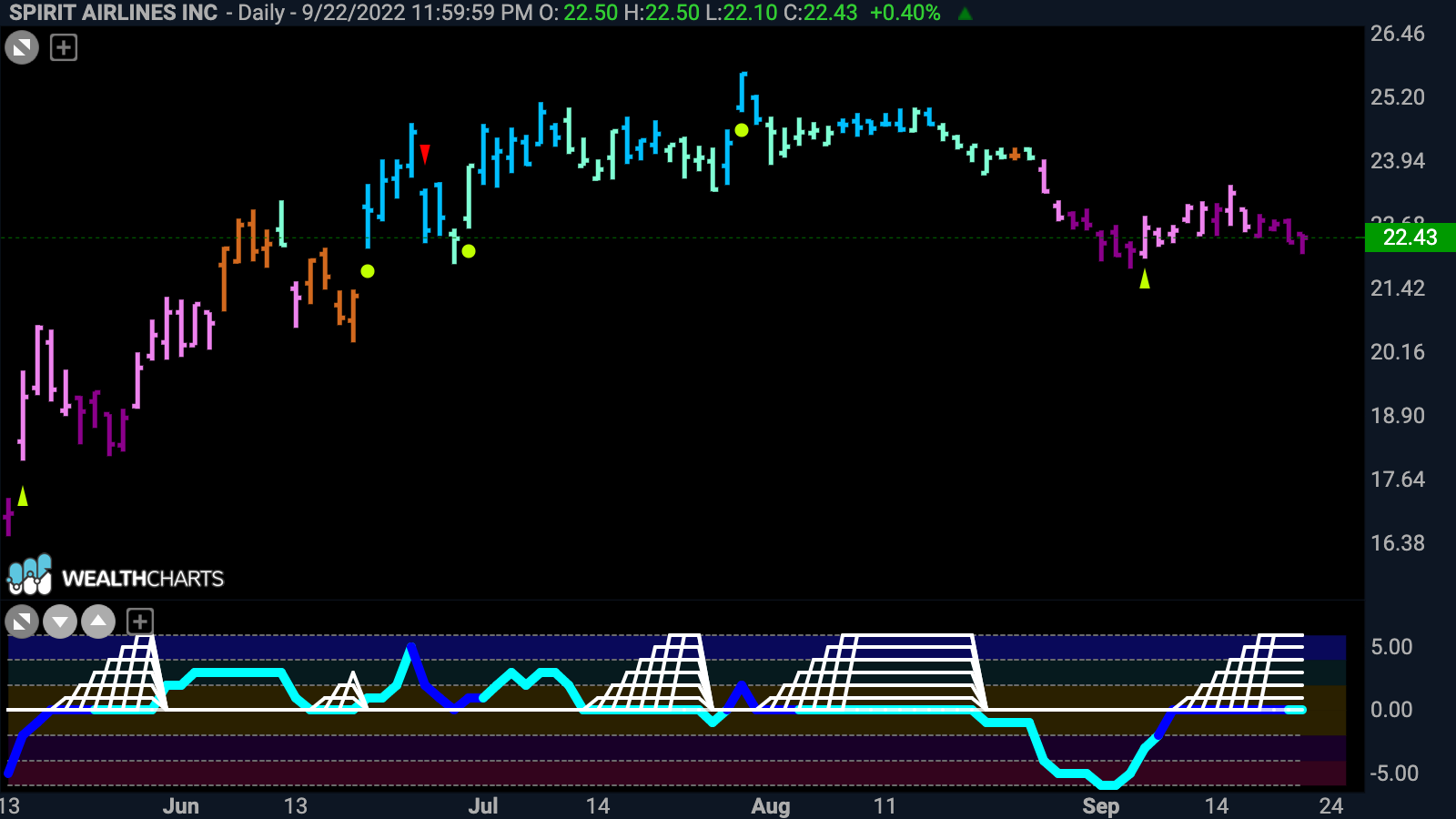Screen dimensions: 1456x819
Task: Click the 16.38 price axis label
Action: pos(1398,543)
